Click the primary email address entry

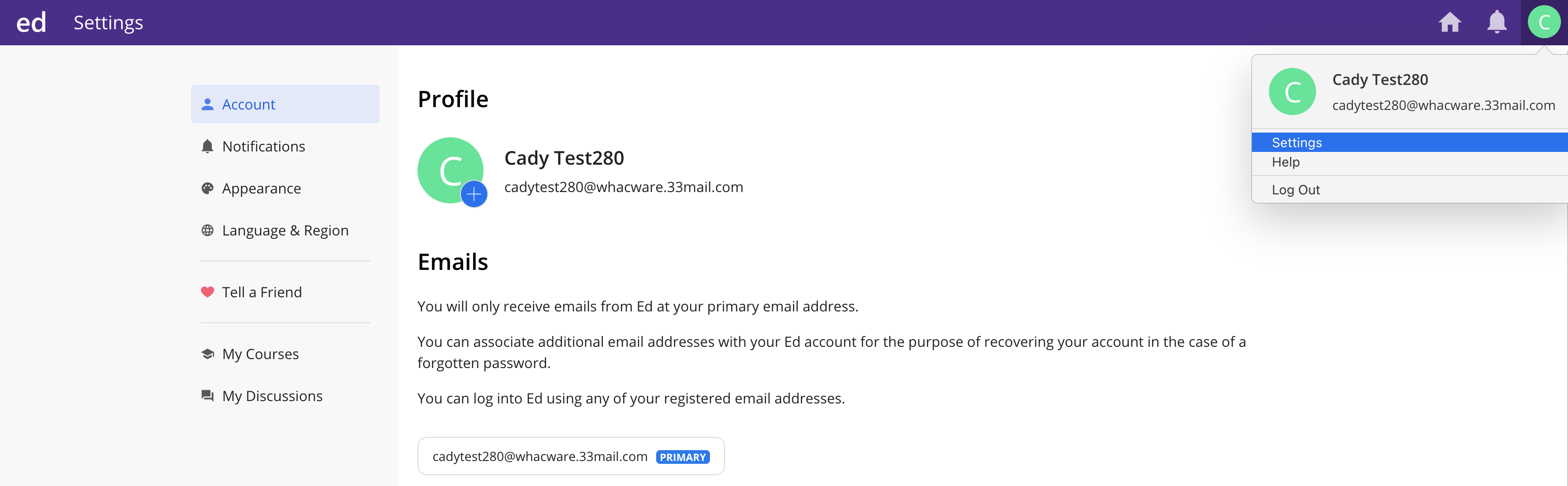click(x=539, y=456)
